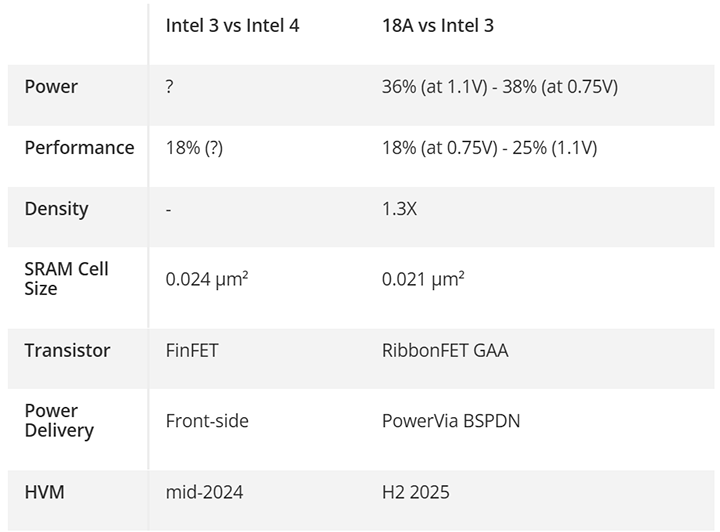
Task: Click the H2 2025 cell
Action: tap(415, 493)
